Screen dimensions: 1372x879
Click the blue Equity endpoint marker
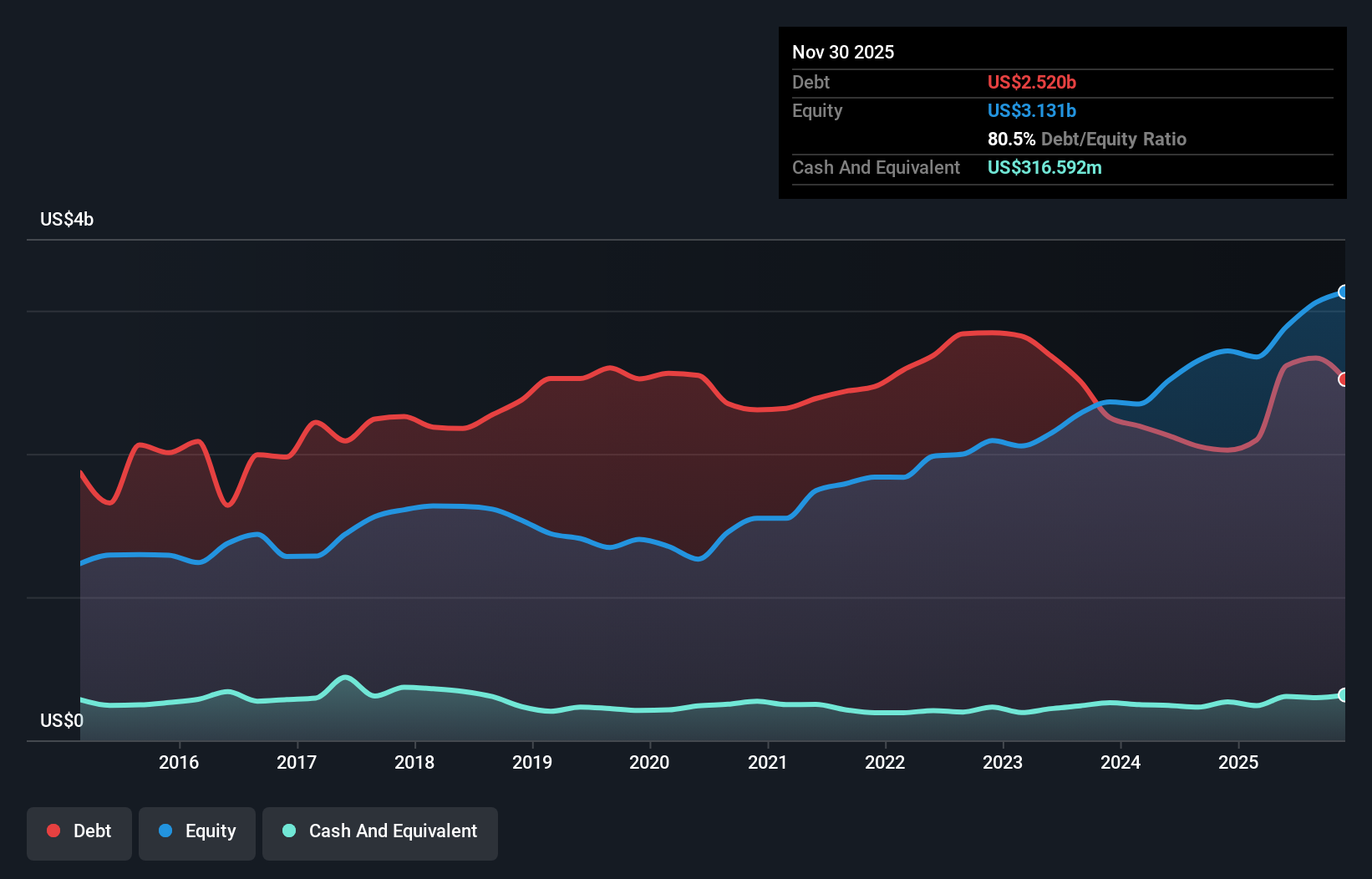point(1344,292)
